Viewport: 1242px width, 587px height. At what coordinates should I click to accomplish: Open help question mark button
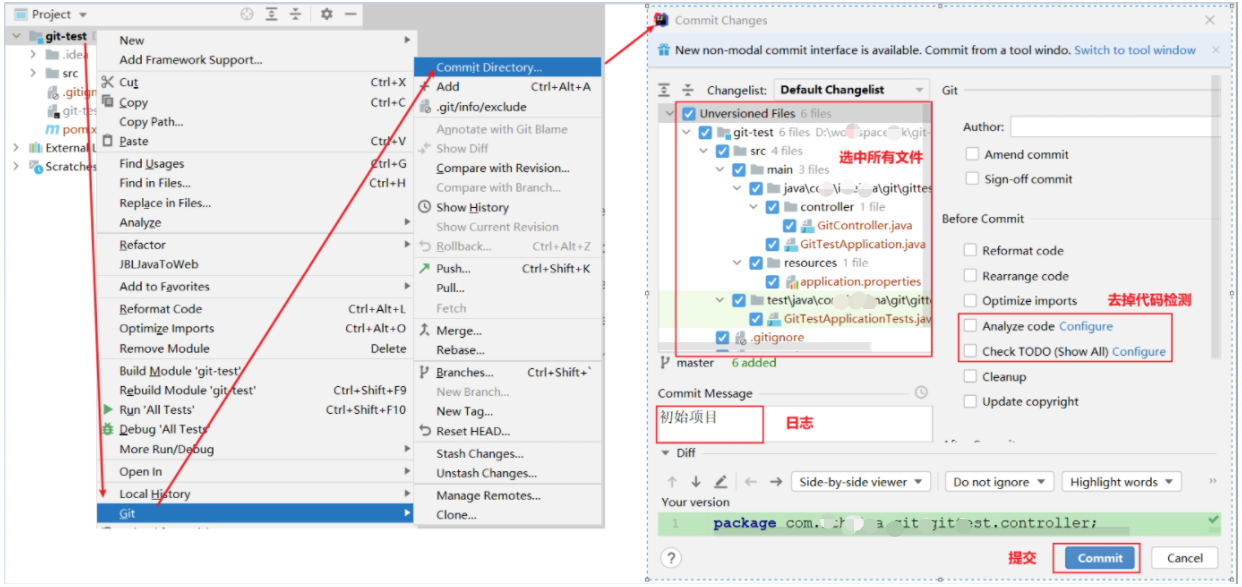click(x=672, y=558)
